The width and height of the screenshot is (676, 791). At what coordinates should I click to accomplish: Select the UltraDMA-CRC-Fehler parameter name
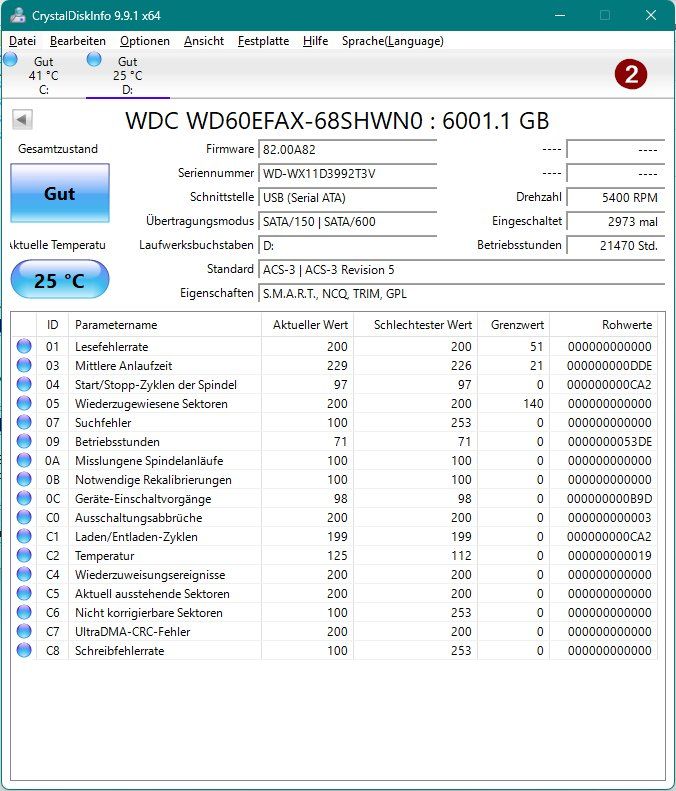(133, 632)
